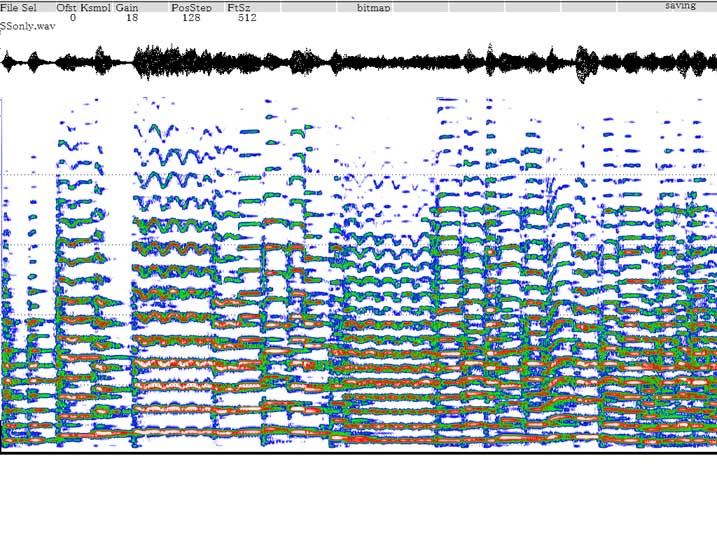Click the black baseline under the spectrogram
The image size is (717, 538).
[358, 452]
